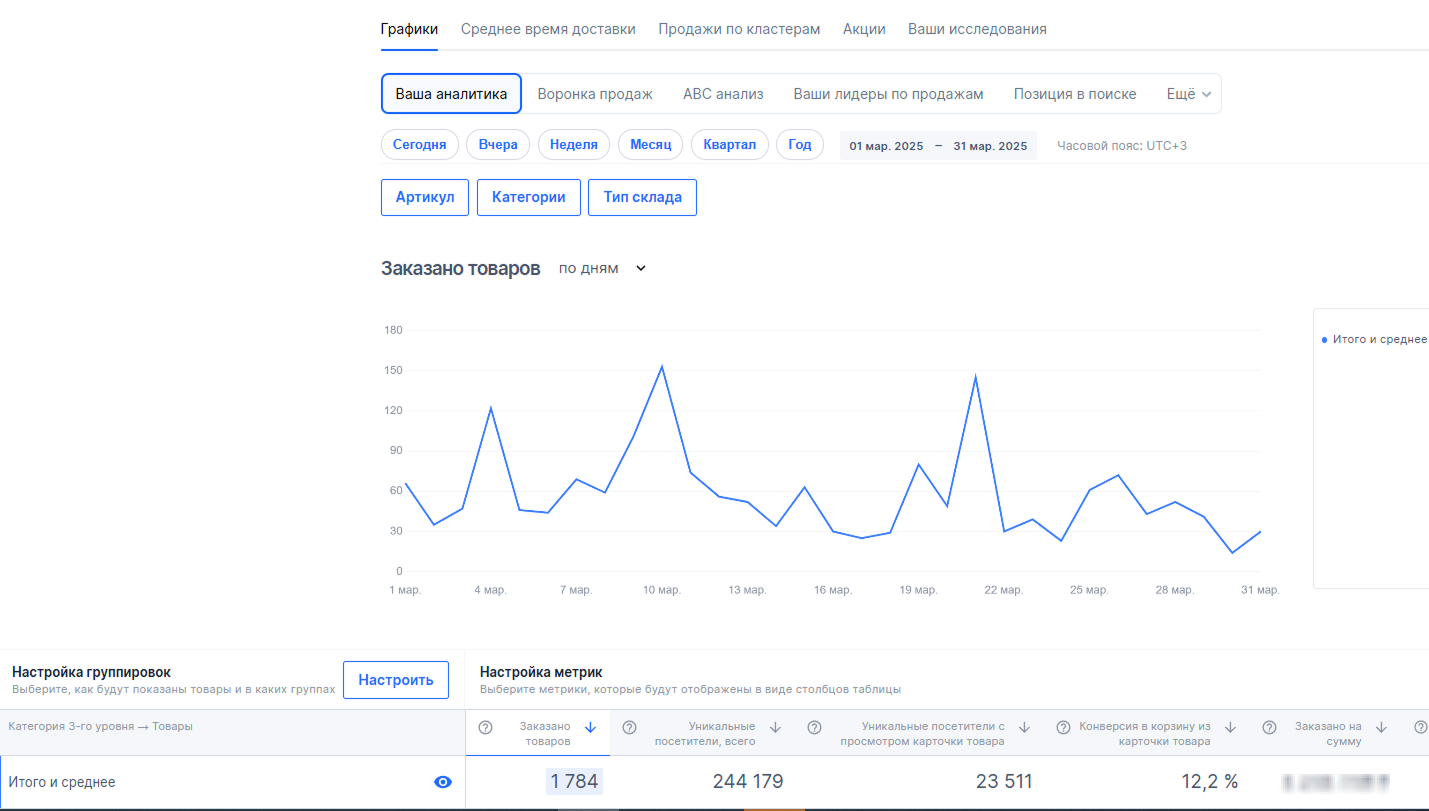
Task: Click the Настроить button
Action: click(396, 680)
